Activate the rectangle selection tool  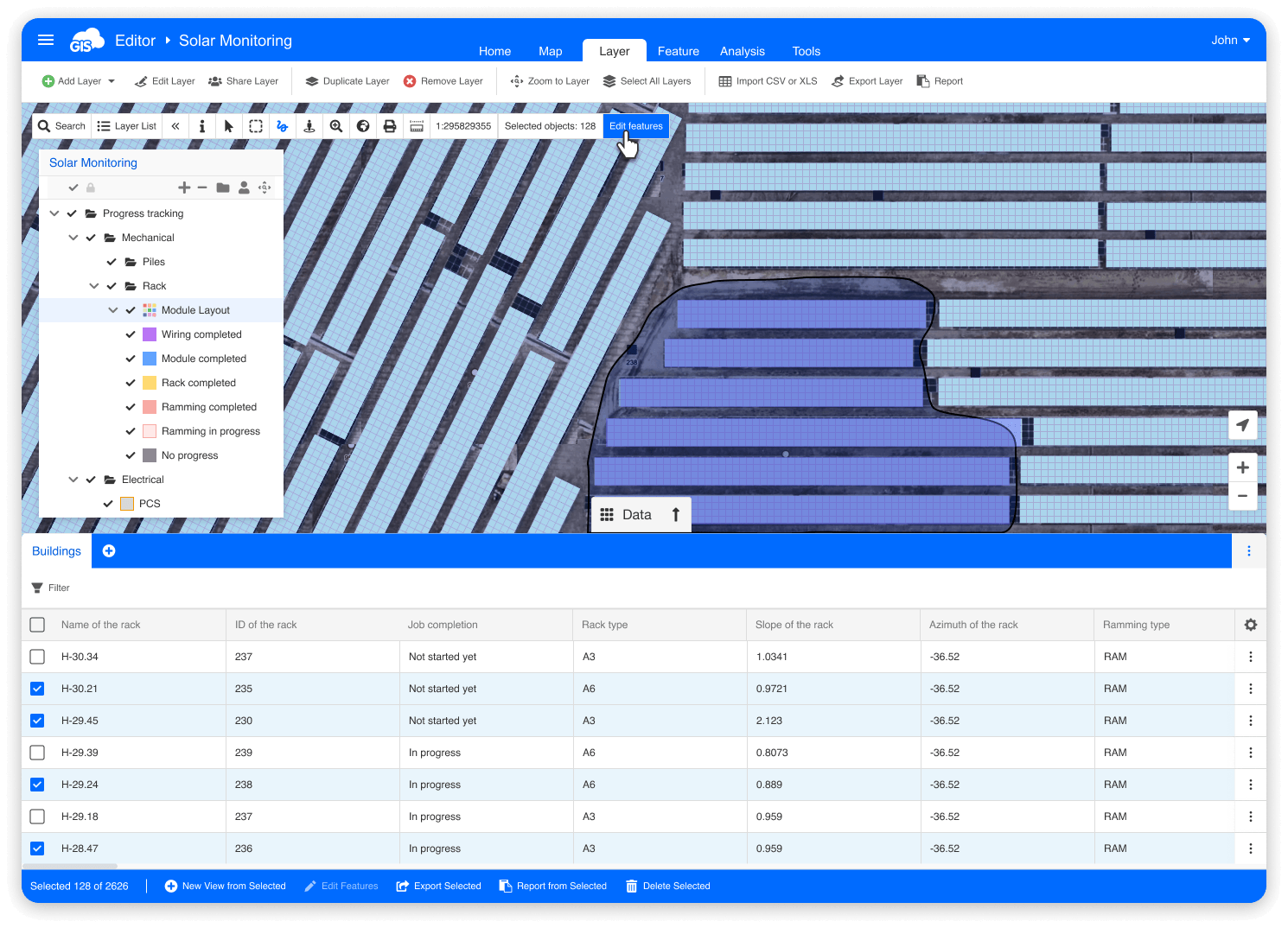[x=256, y=126]
